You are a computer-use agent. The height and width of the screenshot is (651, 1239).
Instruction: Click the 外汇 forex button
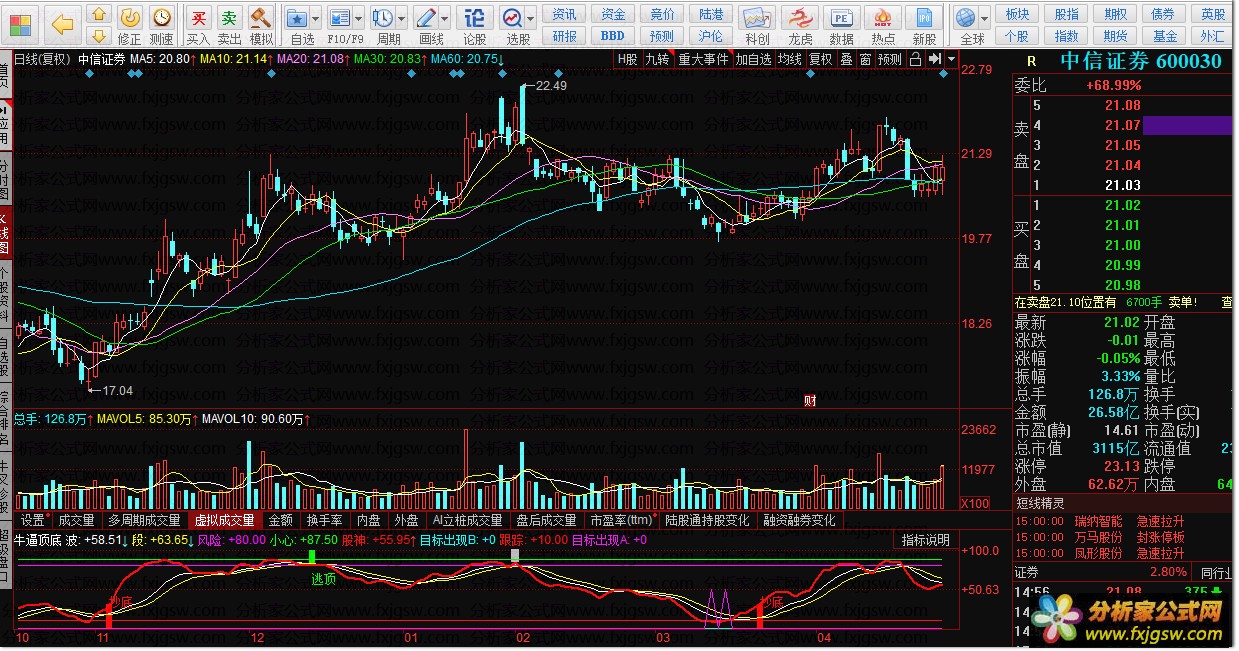click(1213, 35)
